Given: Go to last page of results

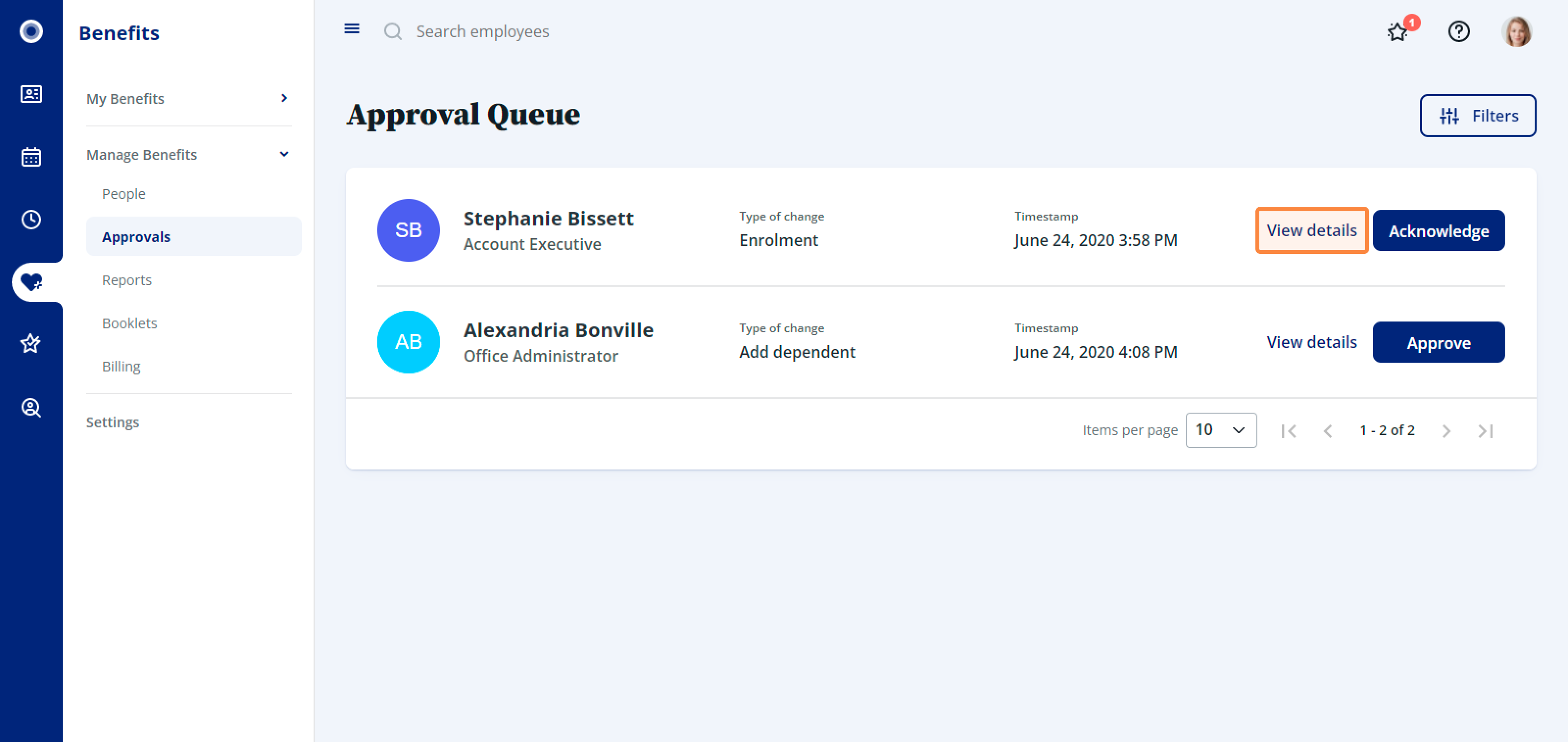Looking at the screenshot, I should click(x=1485, y=431).
